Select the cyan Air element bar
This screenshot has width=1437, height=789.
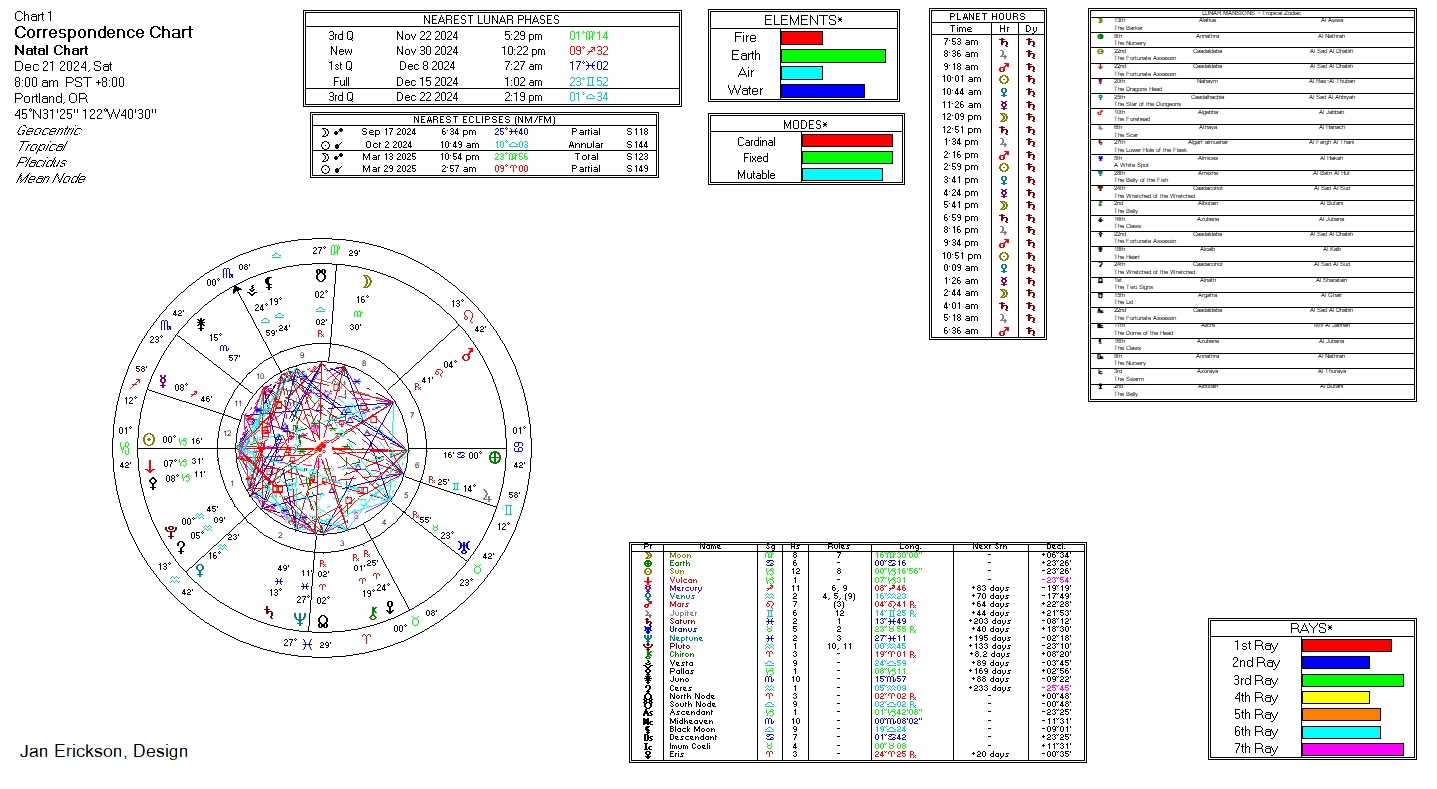[x=801, y=73]
